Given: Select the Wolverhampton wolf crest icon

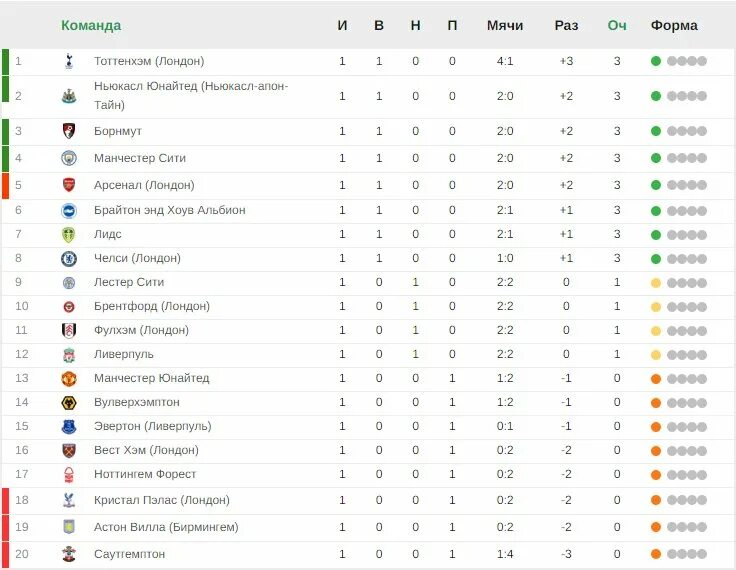Looking at the screenshot, I should (x=69, y=403).
